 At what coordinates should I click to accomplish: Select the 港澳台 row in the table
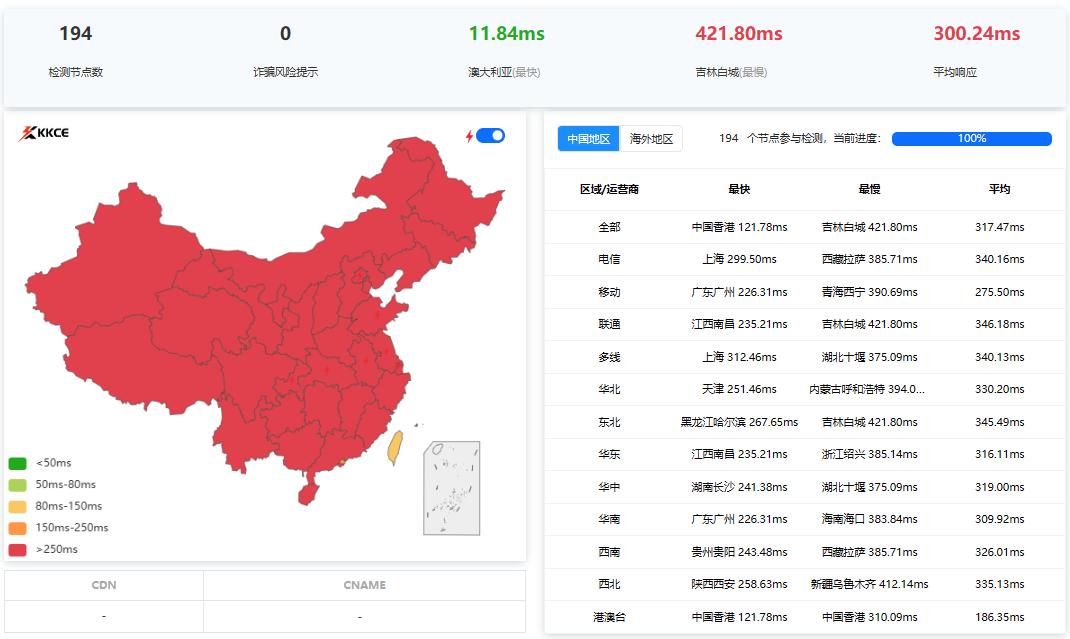click(x=609, y=617)
